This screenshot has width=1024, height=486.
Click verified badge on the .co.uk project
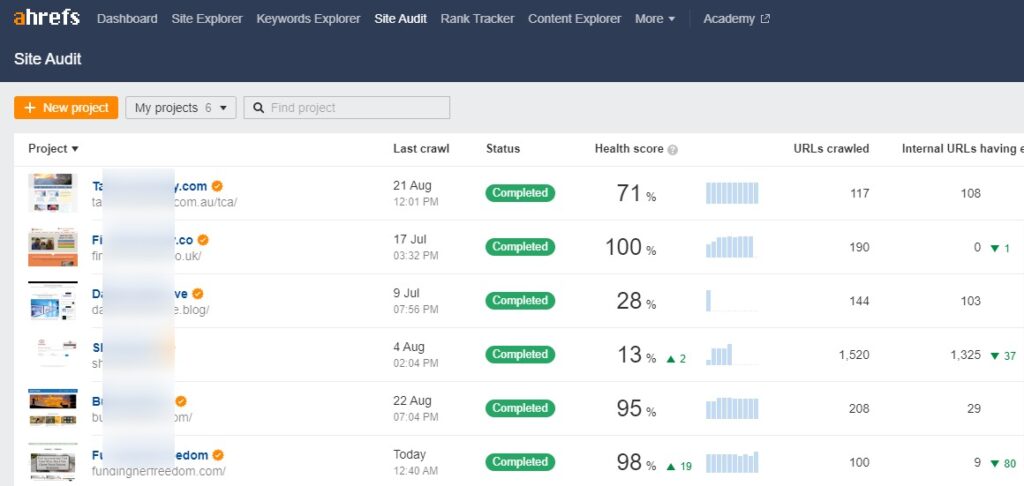coord(203,240)
